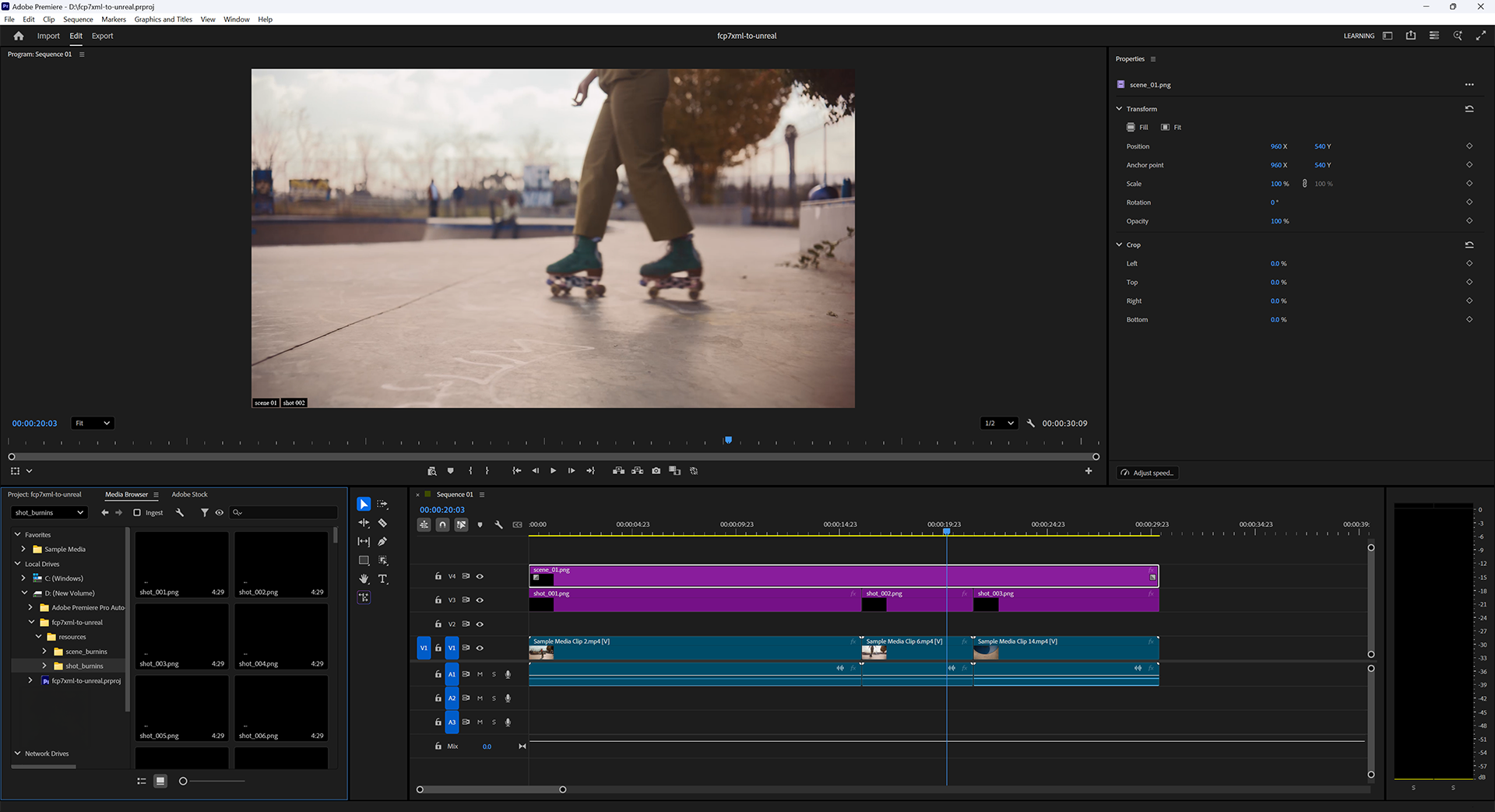Play the sequence in Program monitor
Image resolution: width=1495 pixels, height=812 pixels.
(x=553, y=471)
